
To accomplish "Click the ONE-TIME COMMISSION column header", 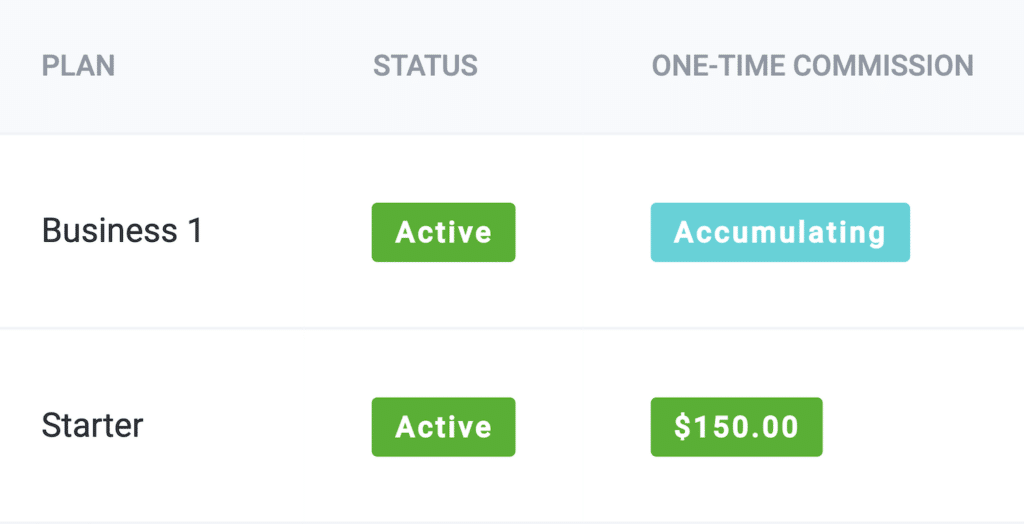I will 812,66.
